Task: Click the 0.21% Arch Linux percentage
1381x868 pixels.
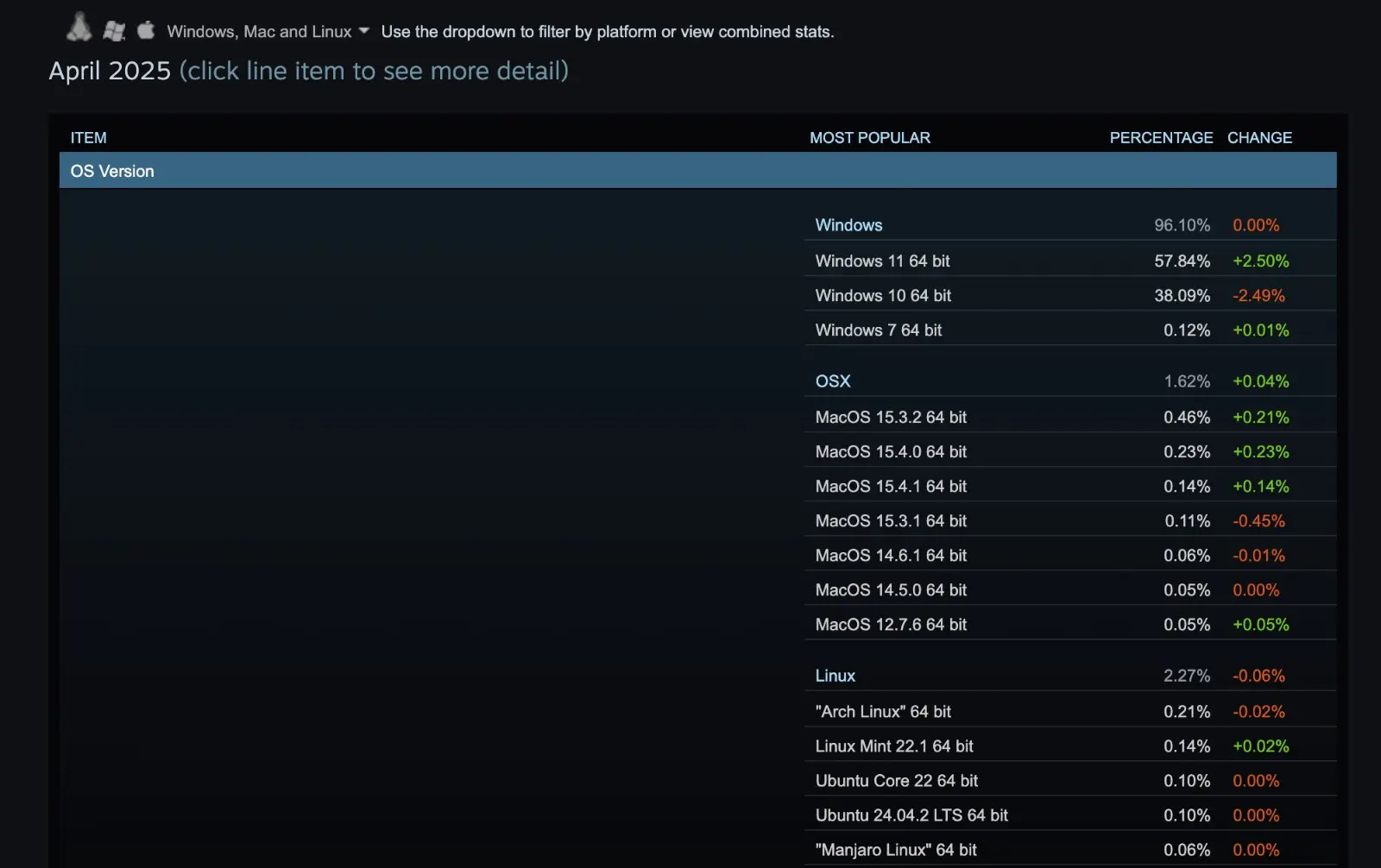Action: (1187, 711)
